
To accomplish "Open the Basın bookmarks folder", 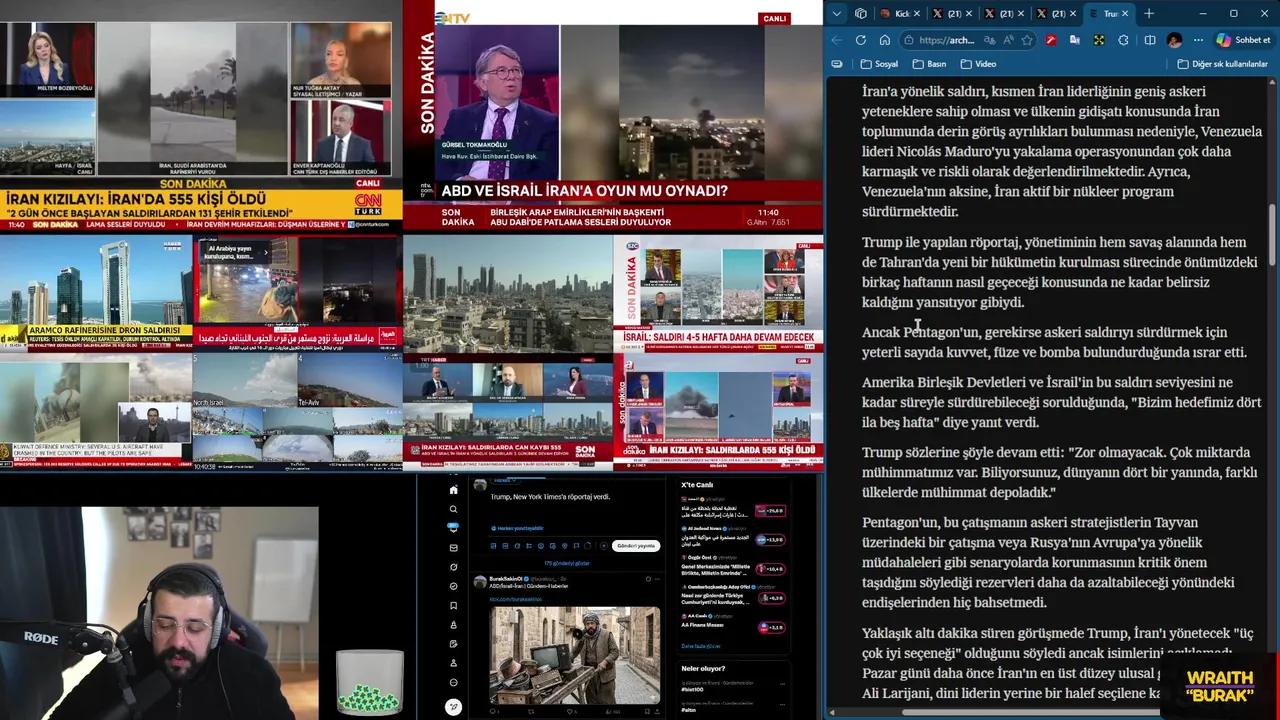I will [x=929, y=64].
